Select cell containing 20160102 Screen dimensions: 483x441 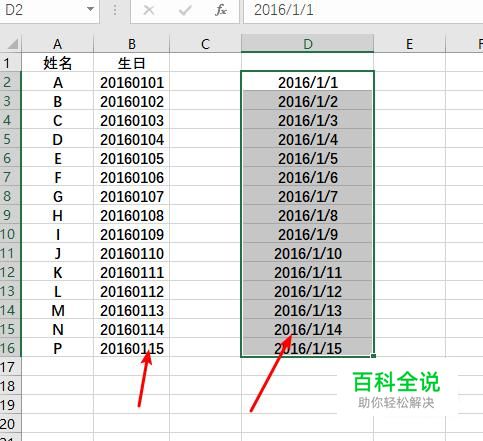tap(132, 101)
